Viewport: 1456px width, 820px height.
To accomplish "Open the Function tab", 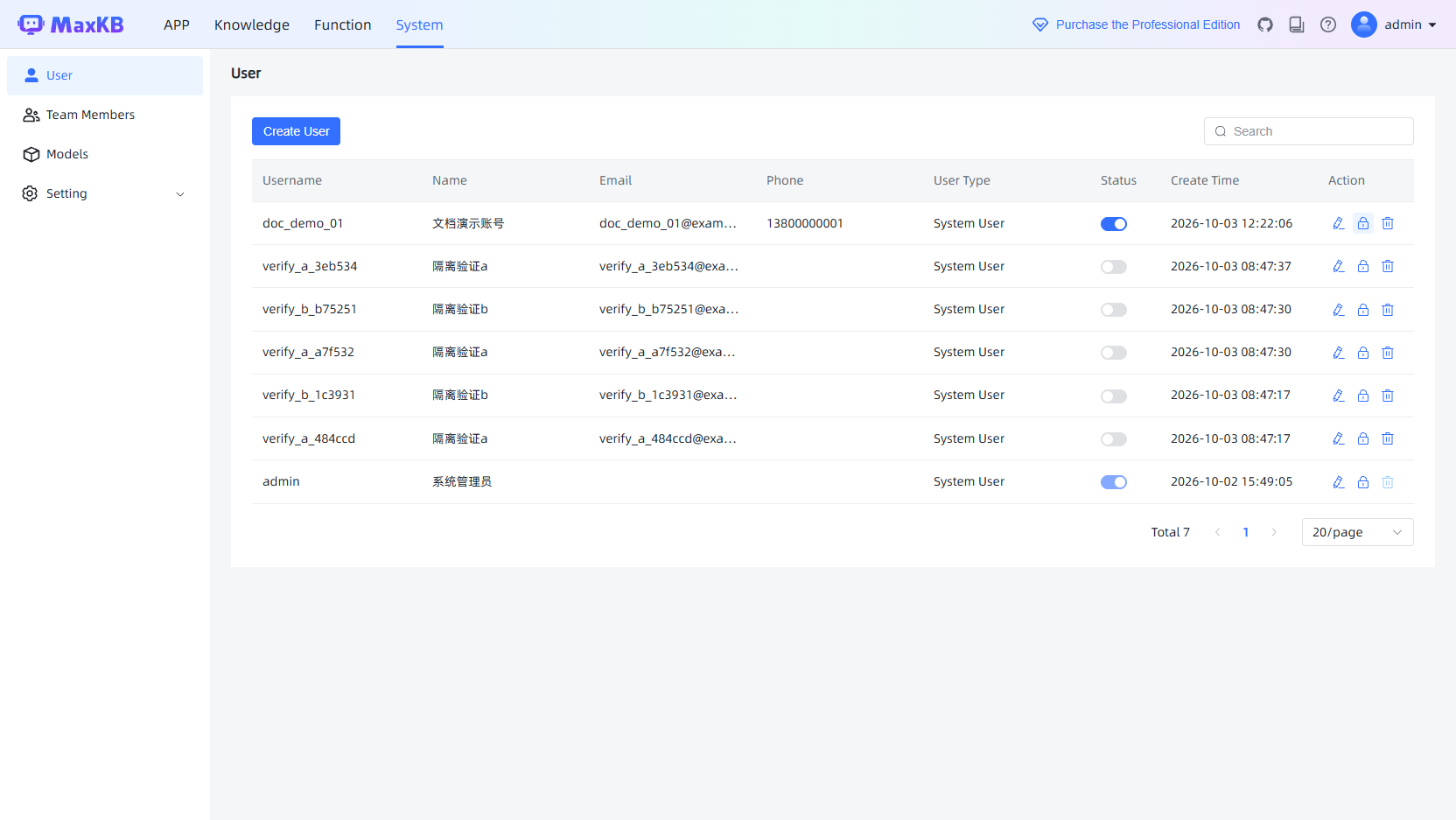I will tap(343, 25).
